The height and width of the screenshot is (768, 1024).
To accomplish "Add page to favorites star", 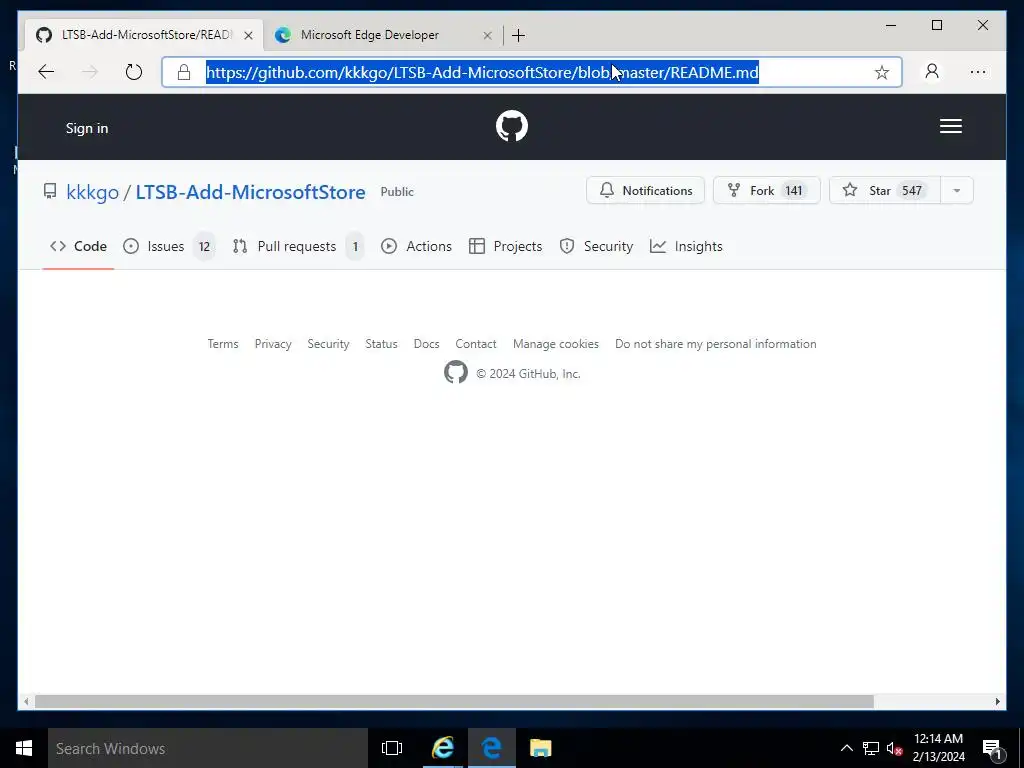I will (x=882, y=72).
